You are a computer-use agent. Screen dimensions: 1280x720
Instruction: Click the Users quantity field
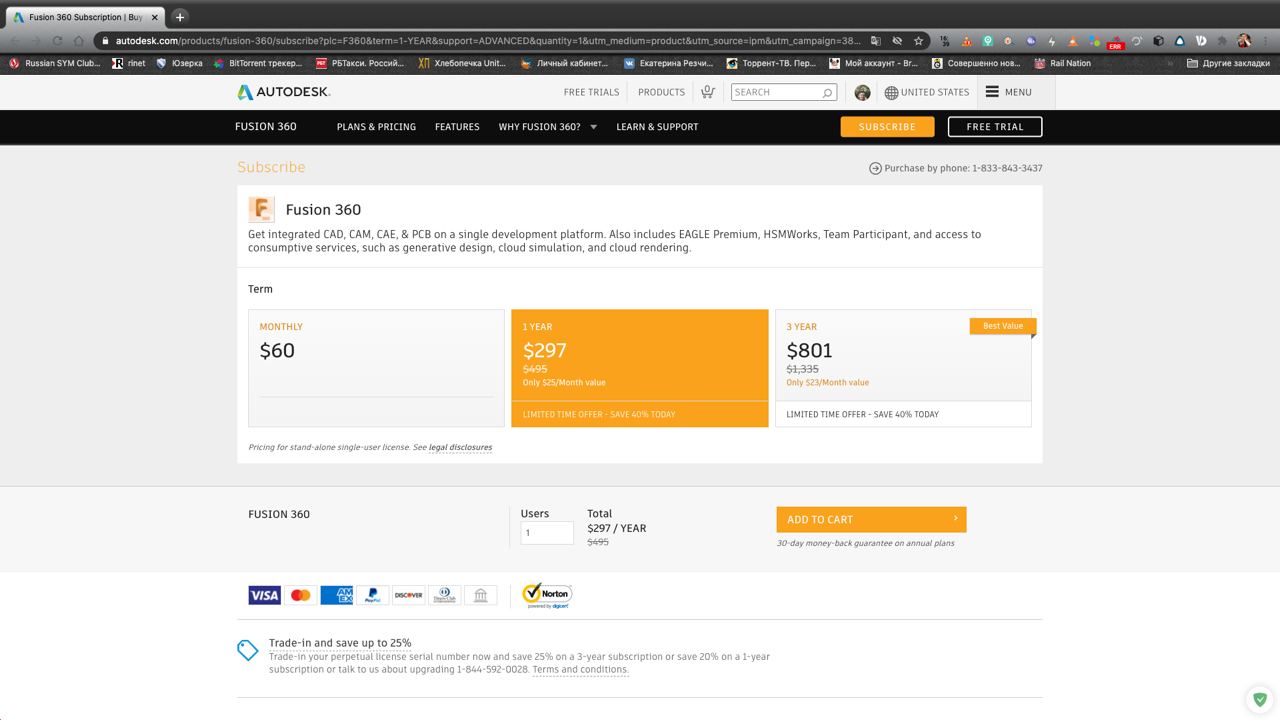click(547, 533)
